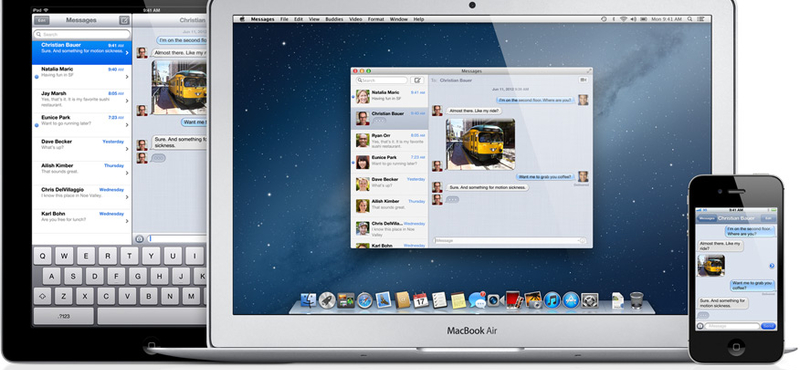Screen dimensions: 800x370
Task: Open Apple menu on the MacBook
Action: coord(242,19)
